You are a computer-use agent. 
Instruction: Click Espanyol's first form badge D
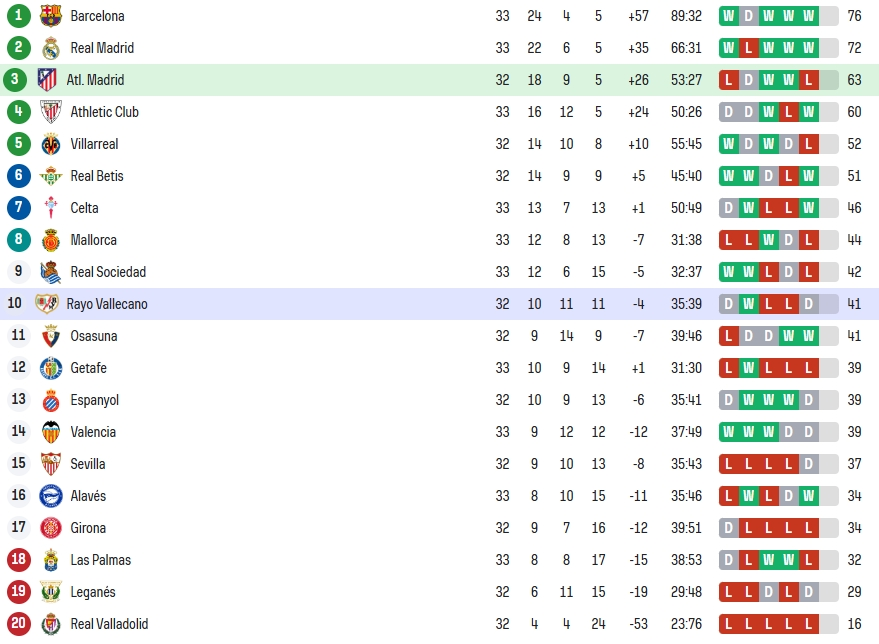(729, 400)
